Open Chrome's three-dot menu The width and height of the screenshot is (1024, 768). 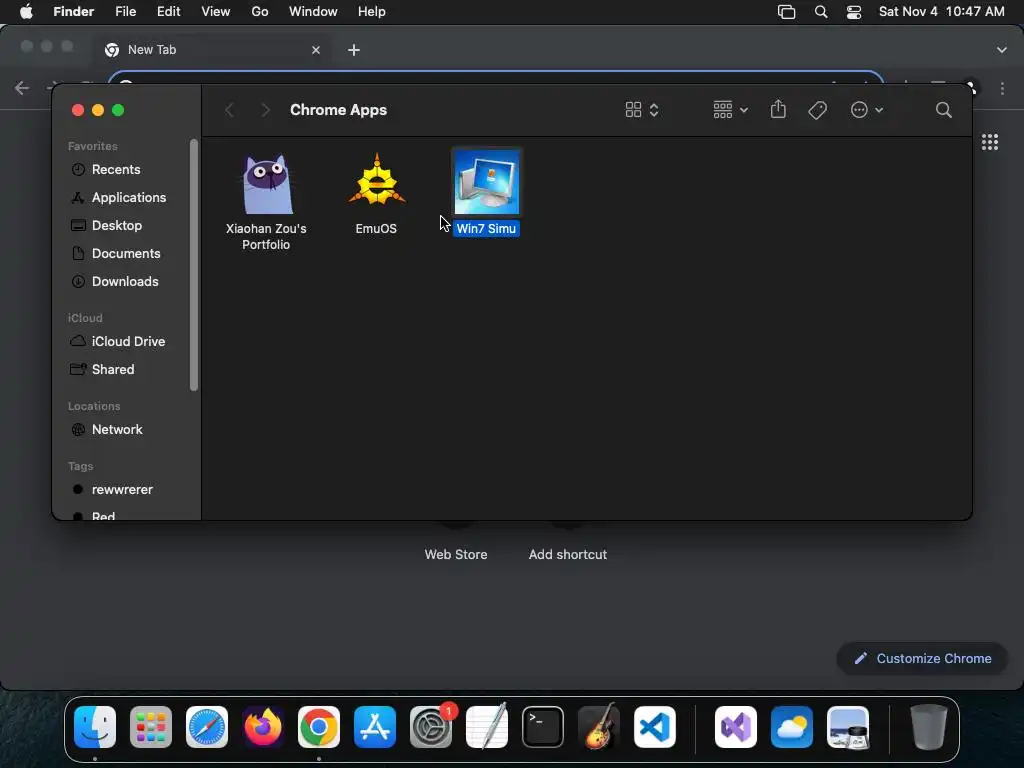(1002, 88)
